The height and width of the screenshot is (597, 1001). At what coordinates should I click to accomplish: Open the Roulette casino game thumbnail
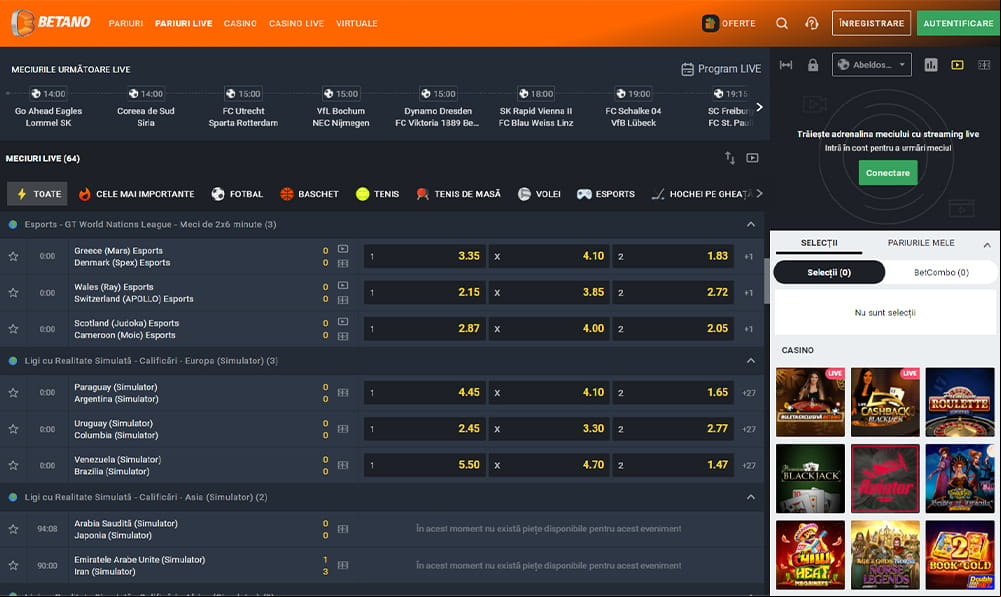coord(960,402)
